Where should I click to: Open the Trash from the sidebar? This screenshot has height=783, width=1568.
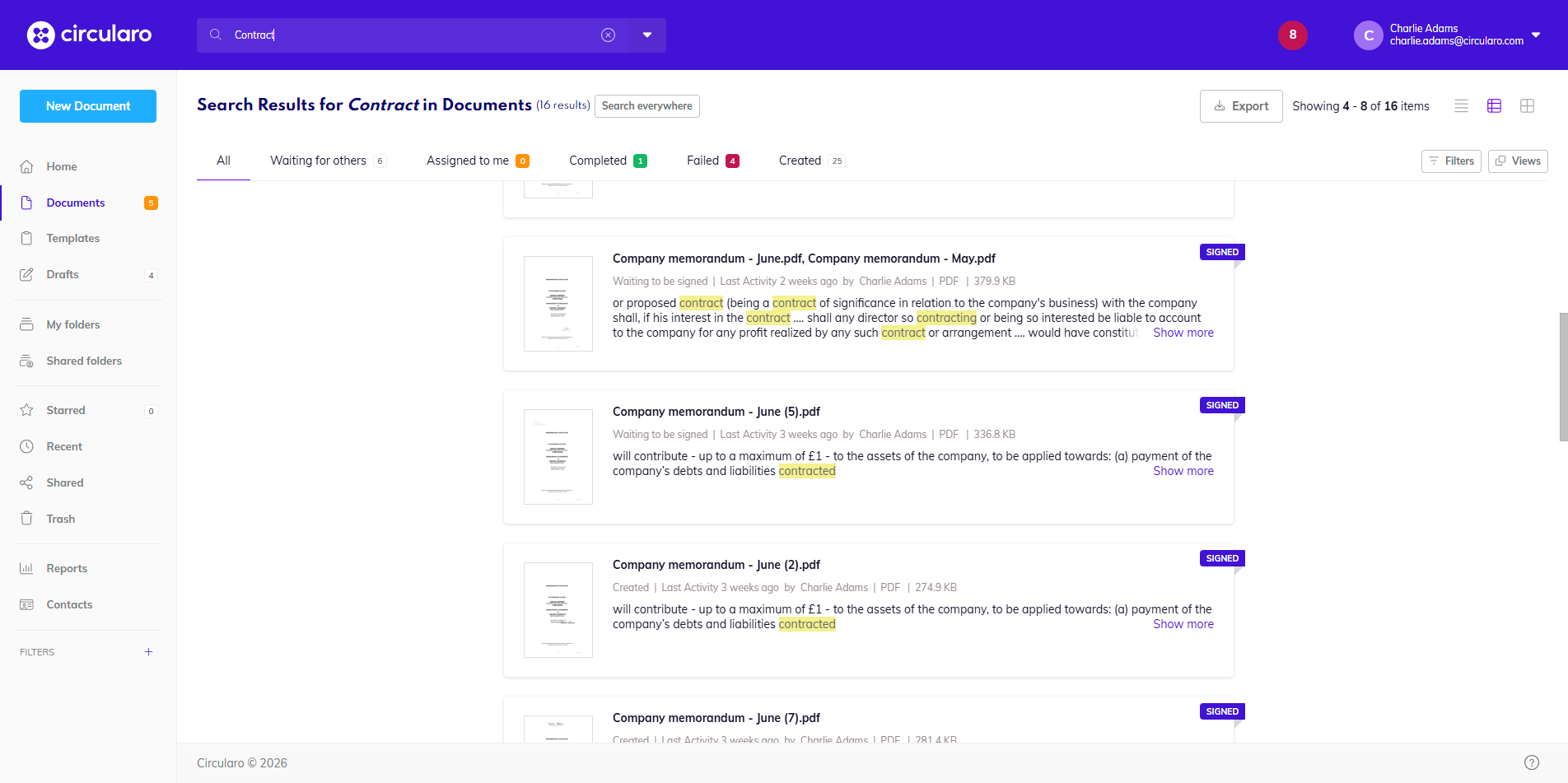pos(26,518)
